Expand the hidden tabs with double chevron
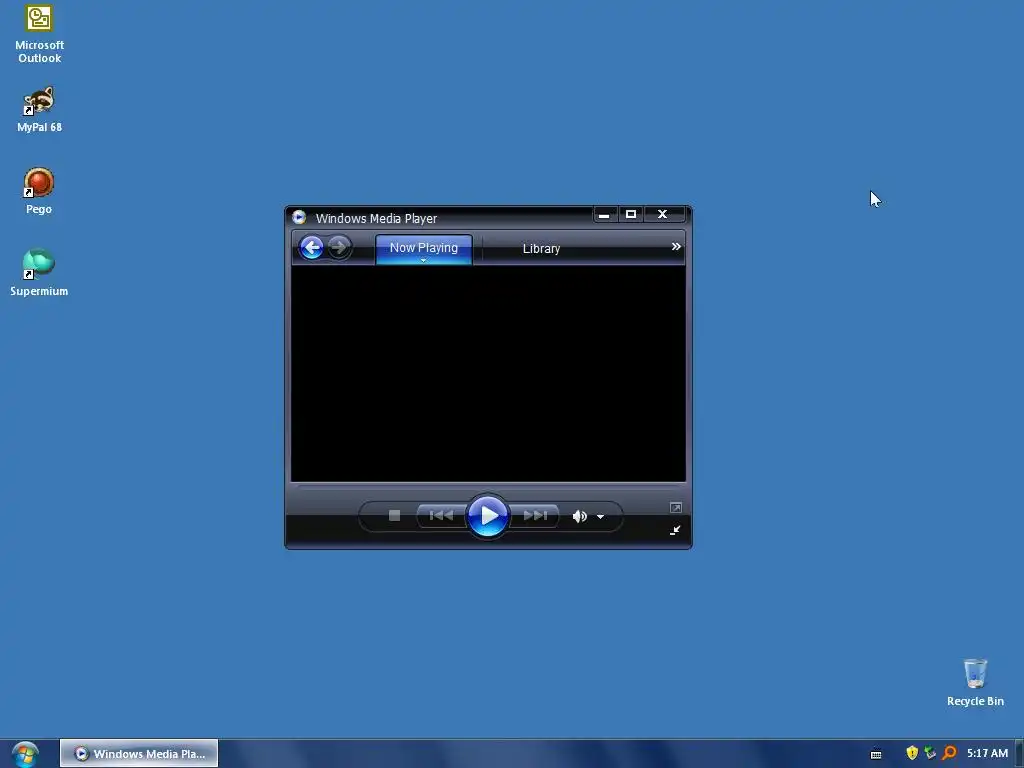 pos(676,246)
